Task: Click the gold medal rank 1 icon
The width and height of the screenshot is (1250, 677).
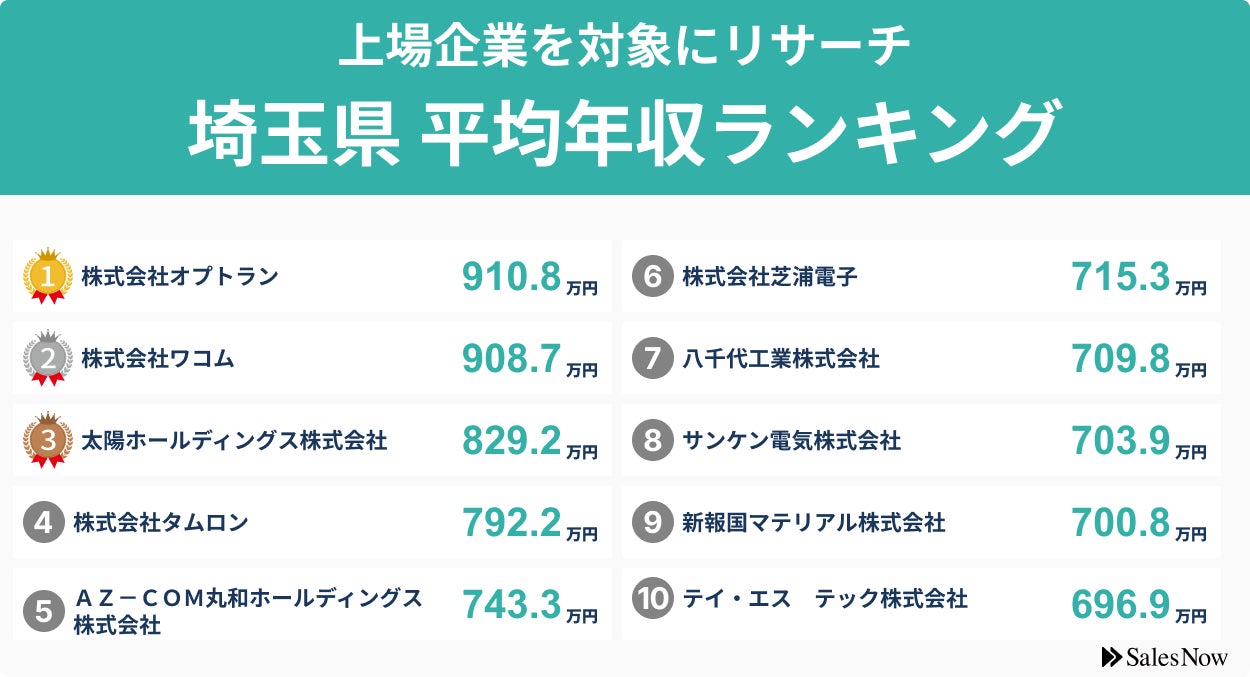Action: (x=47, y=275)
